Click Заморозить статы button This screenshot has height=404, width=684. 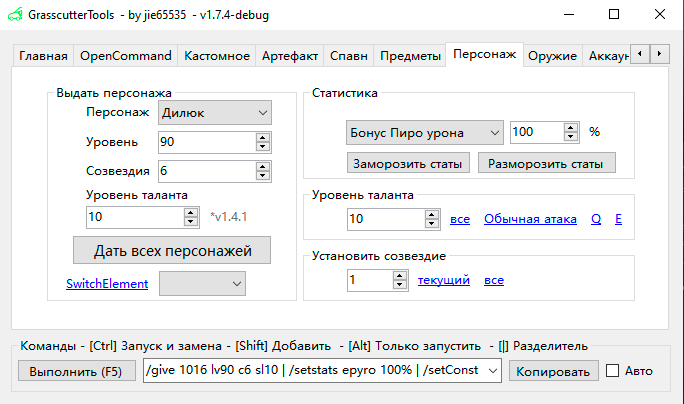(x=409, y=162)
